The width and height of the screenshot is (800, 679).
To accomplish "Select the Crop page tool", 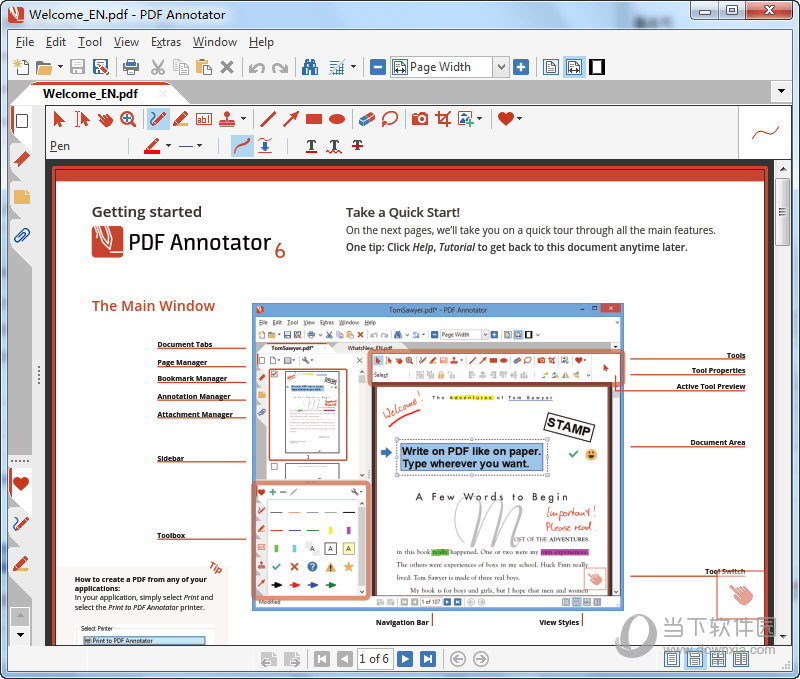I will coord(443,119).
